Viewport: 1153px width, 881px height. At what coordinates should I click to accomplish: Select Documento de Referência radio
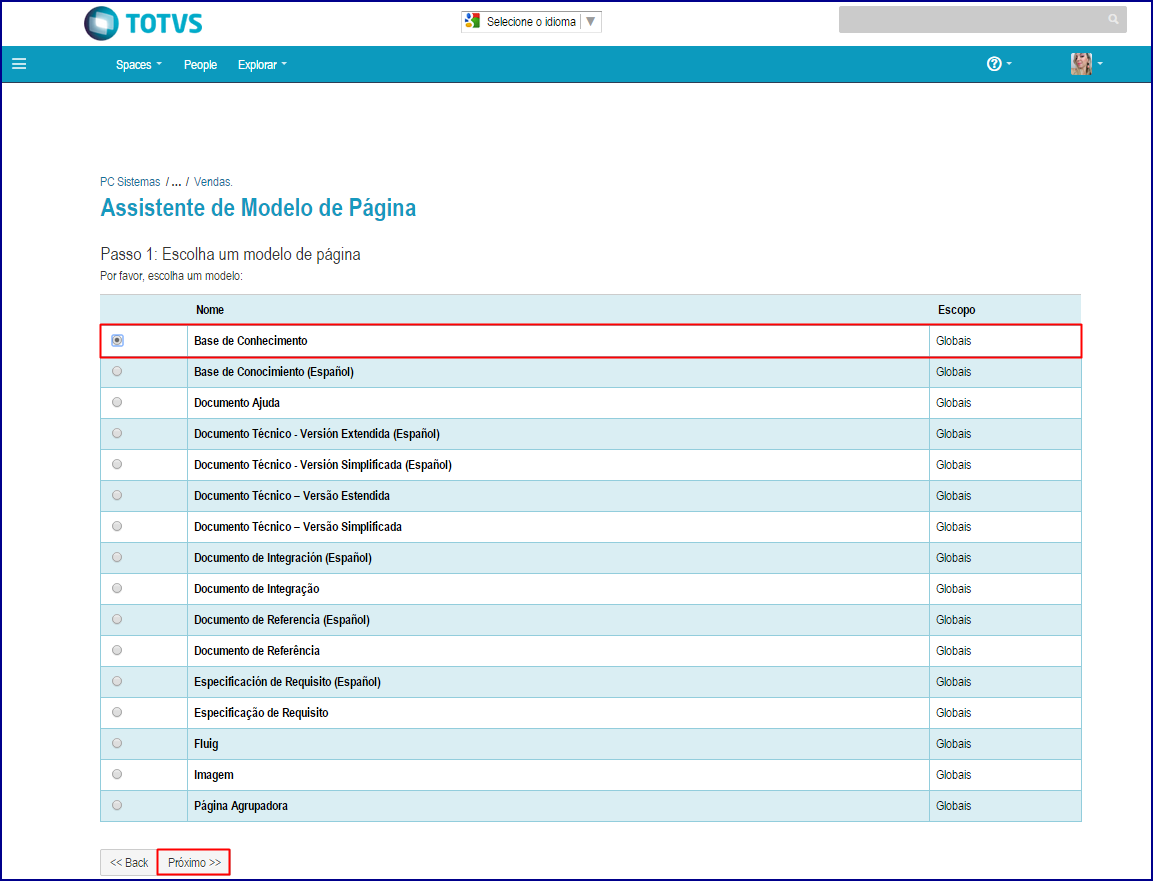point(117,650)
